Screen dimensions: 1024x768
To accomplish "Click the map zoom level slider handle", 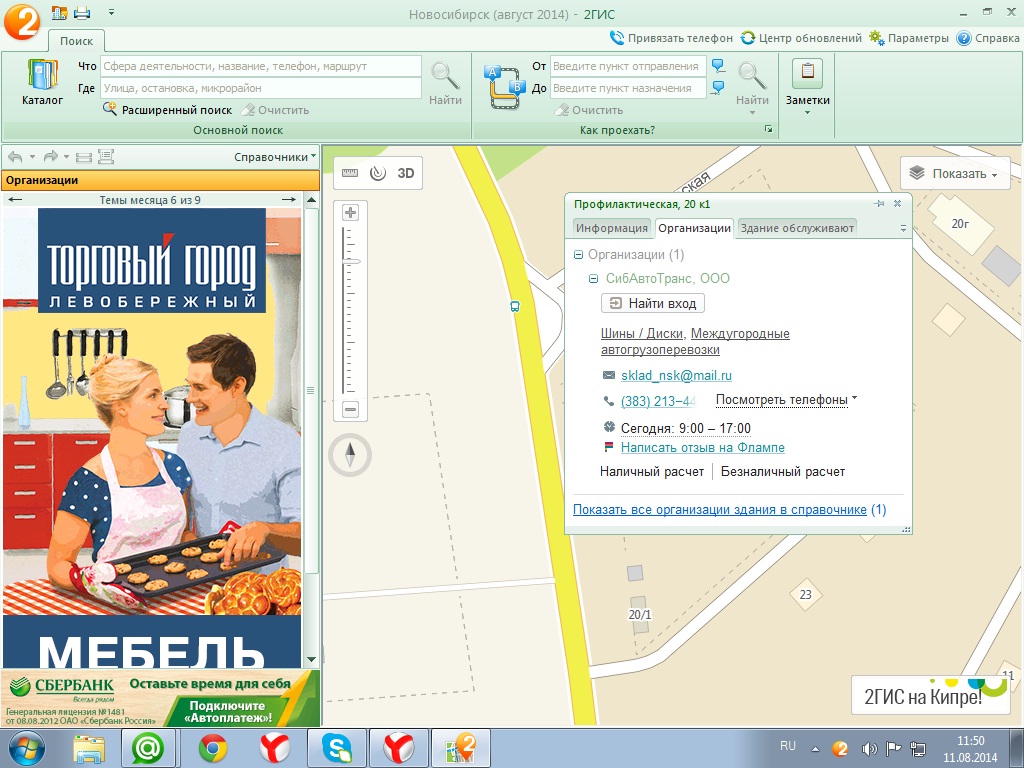I will [350, 261].
